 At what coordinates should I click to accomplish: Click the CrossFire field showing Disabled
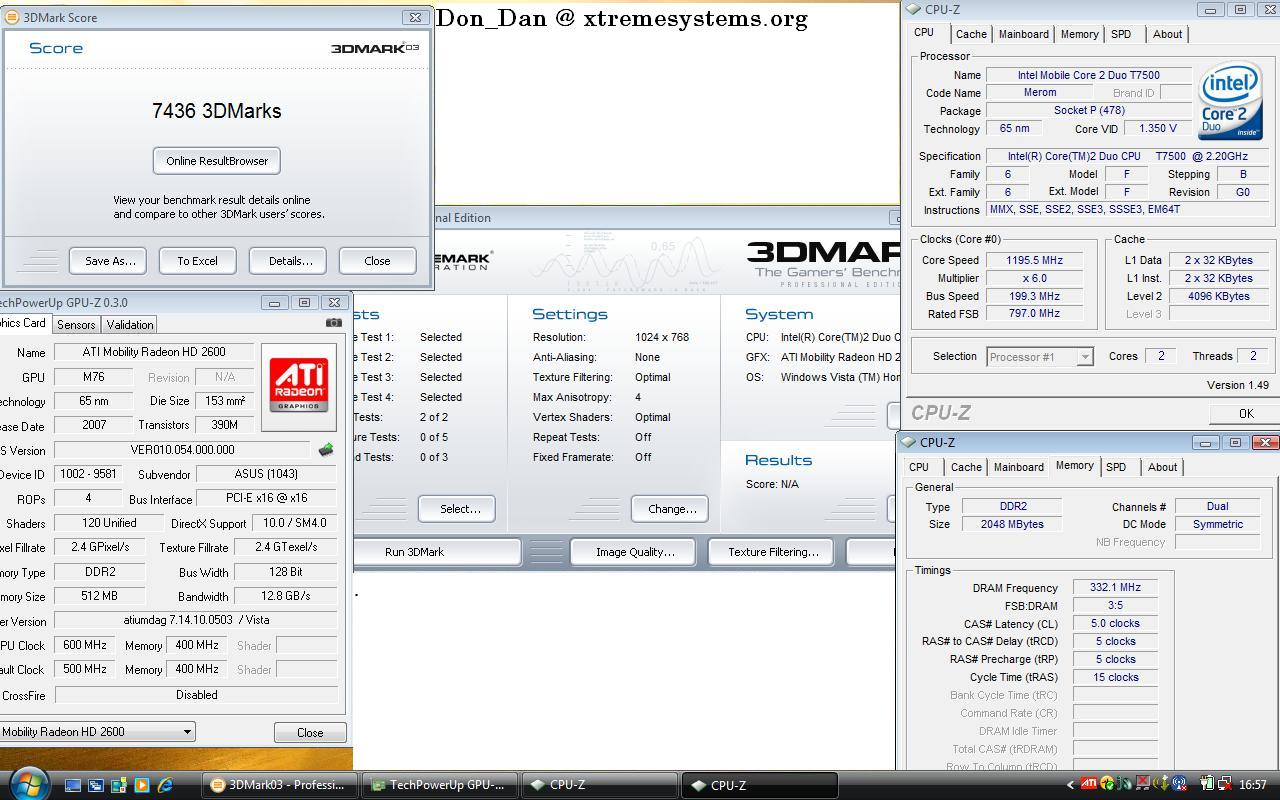click(x=196, y=695)
